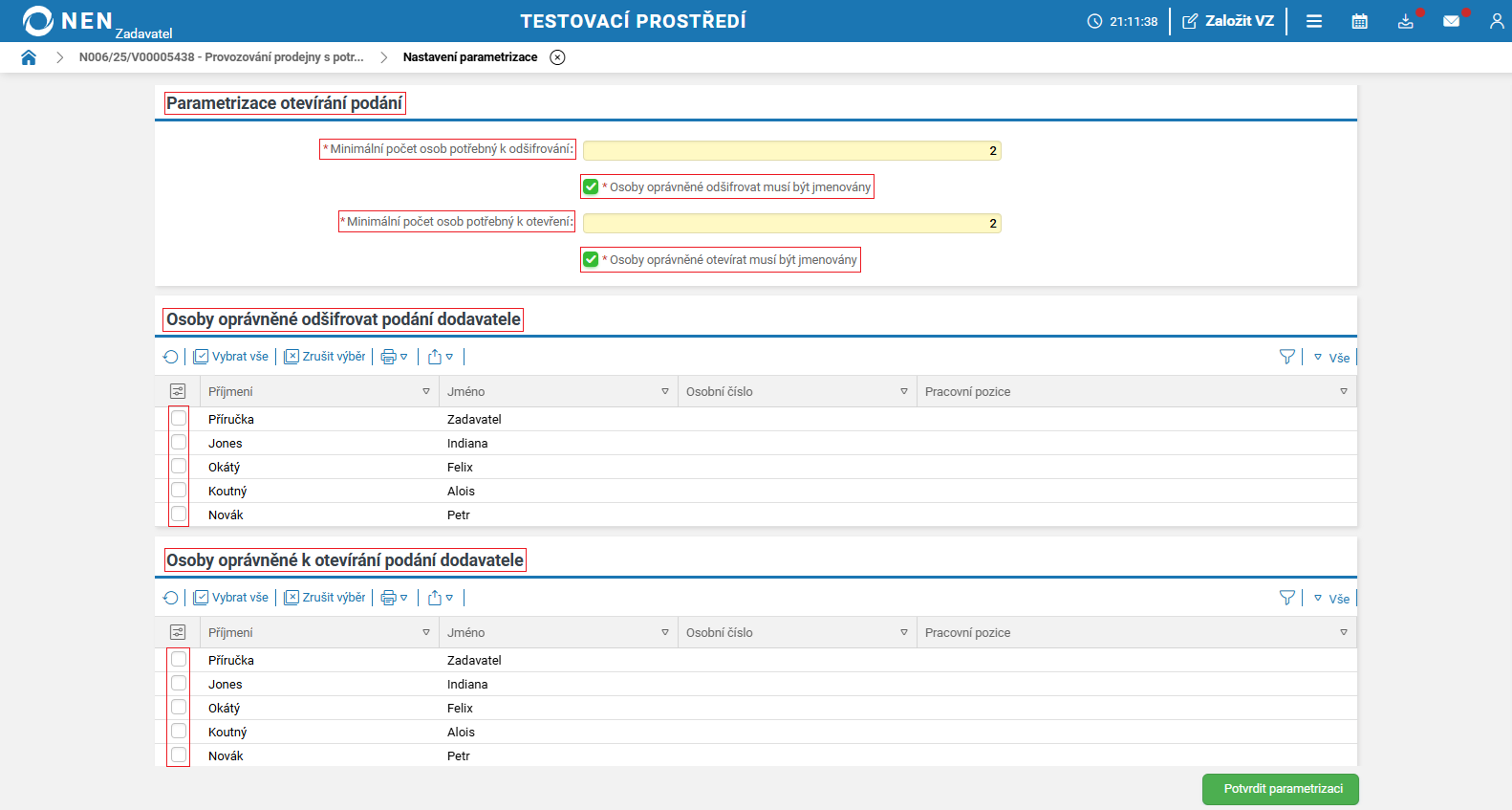This screenshot has height=810, width=1512.
Task: Go to home via the house icon
Action: click(29, 57)
